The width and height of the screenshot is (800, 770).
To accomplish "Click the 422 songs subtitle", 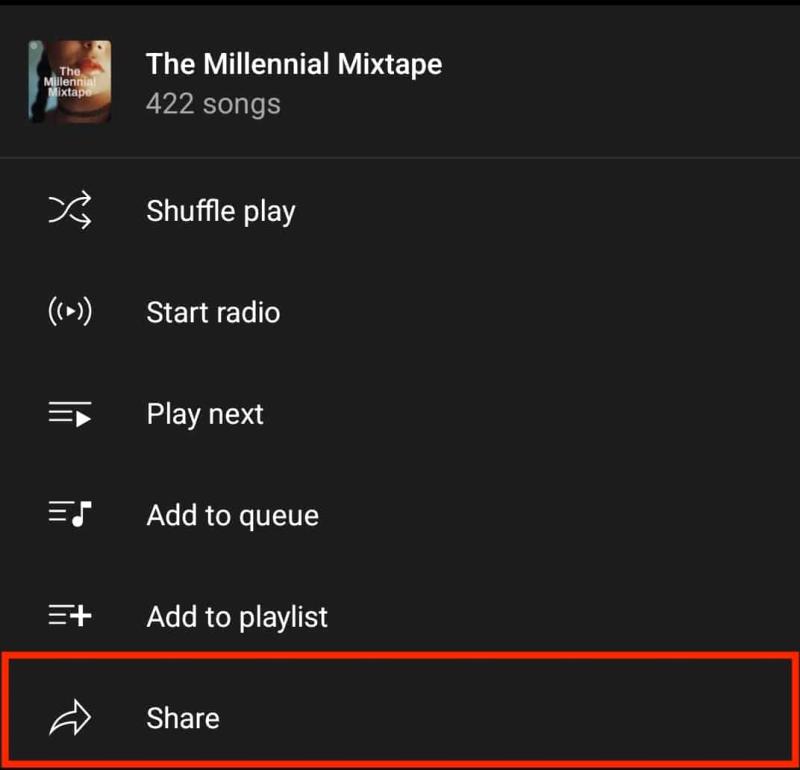I will [x=213, y=104].
